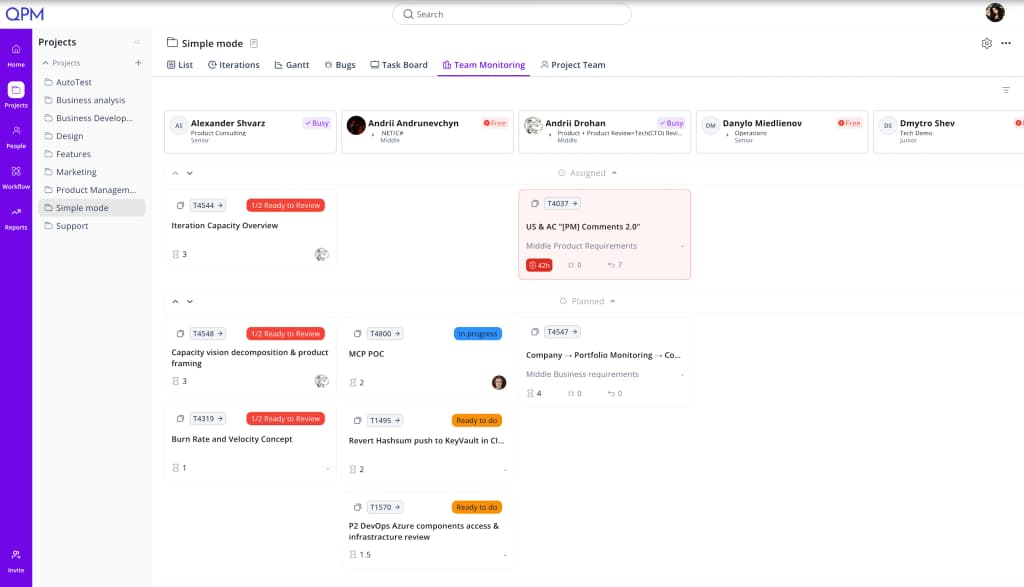Click the assignee avatar on MCP POC card
This screenshot has width=1024, height=587.
[499, 383]
